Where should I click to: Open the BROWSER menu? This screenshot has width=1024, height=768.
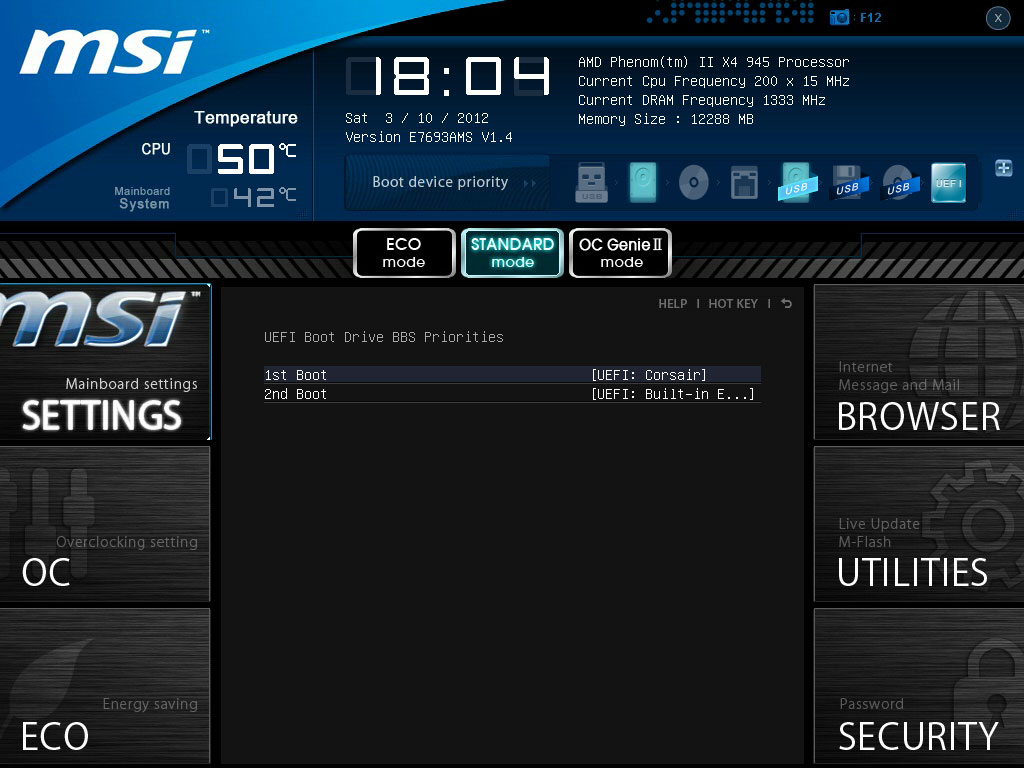919,362
